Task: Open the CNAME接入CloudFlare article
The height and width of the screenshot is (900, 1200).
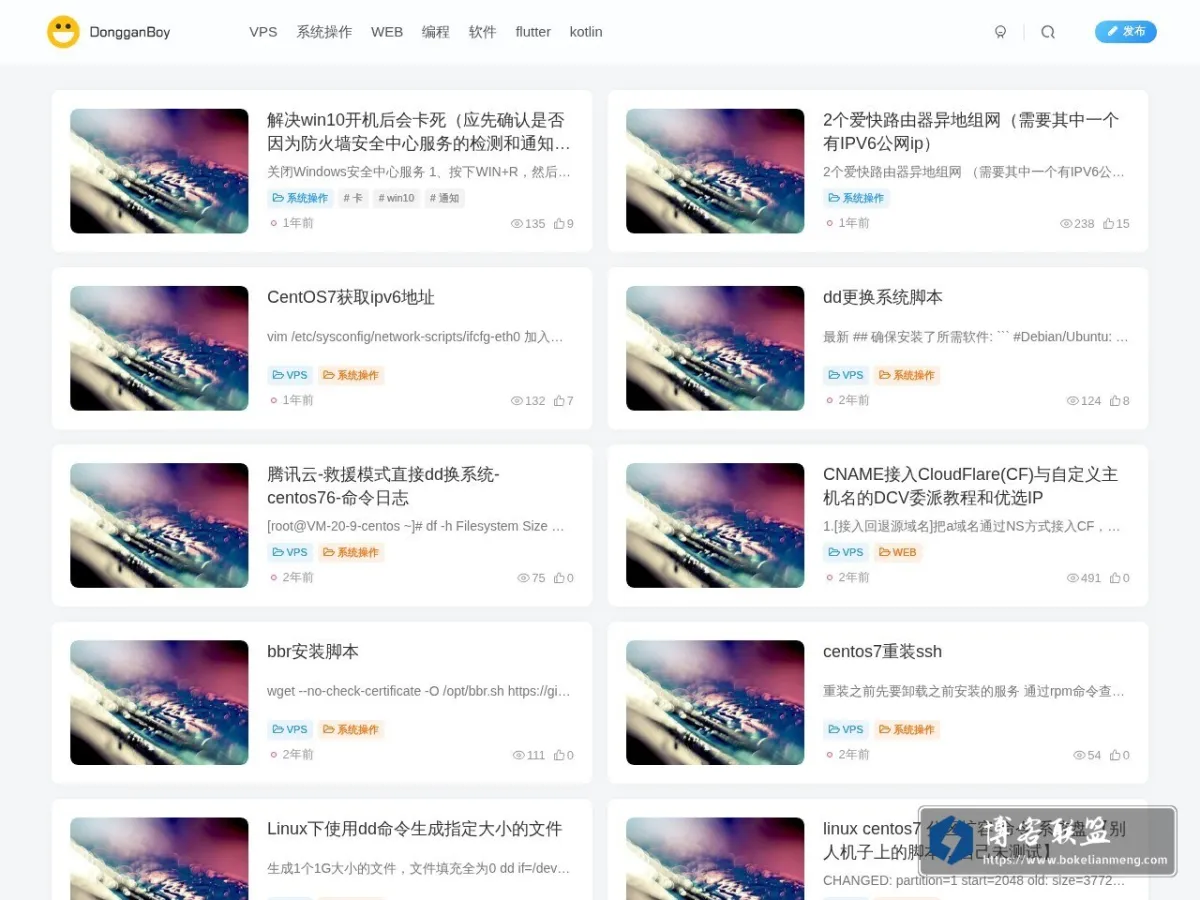Action: (971, 486)
